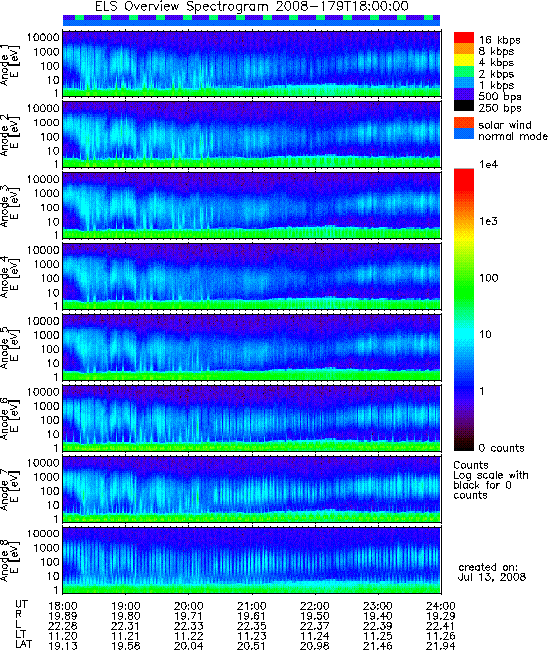
Task: Click the Anode 5 spectrogram panel
Action: pos(252,347)
